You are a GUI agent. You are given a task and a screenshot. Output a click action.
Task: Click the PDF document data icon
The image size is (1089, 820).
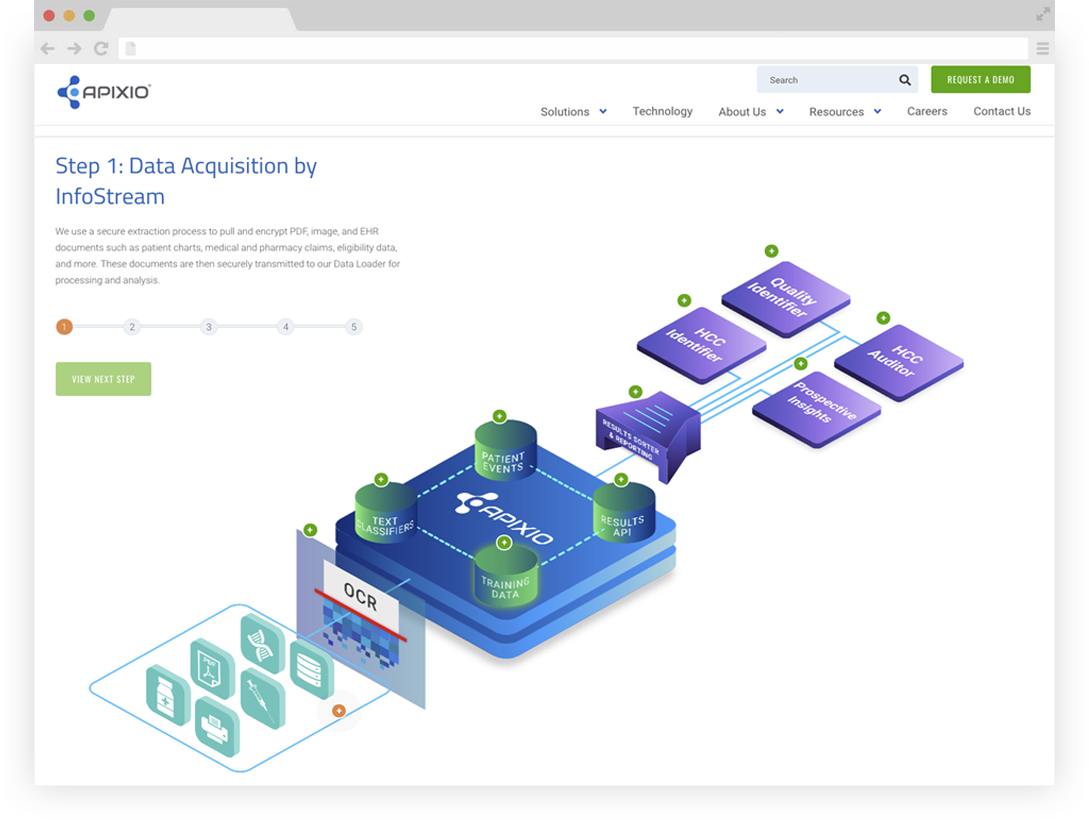coord(212,669)
